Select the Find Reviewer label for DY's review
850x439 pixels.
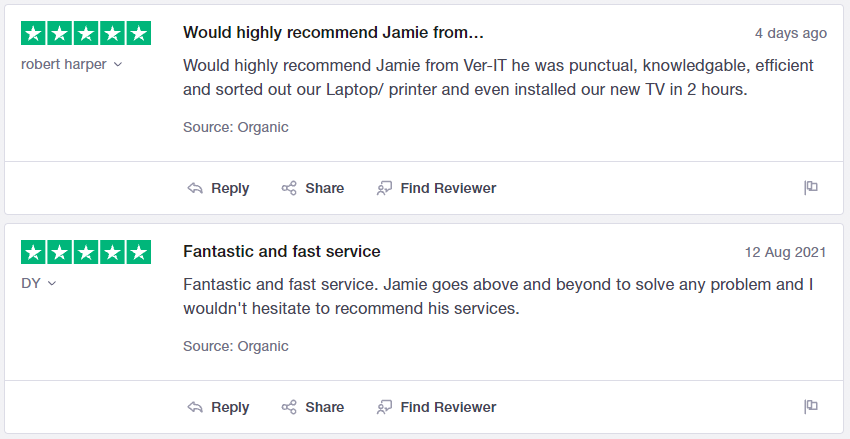coord(448,407)
